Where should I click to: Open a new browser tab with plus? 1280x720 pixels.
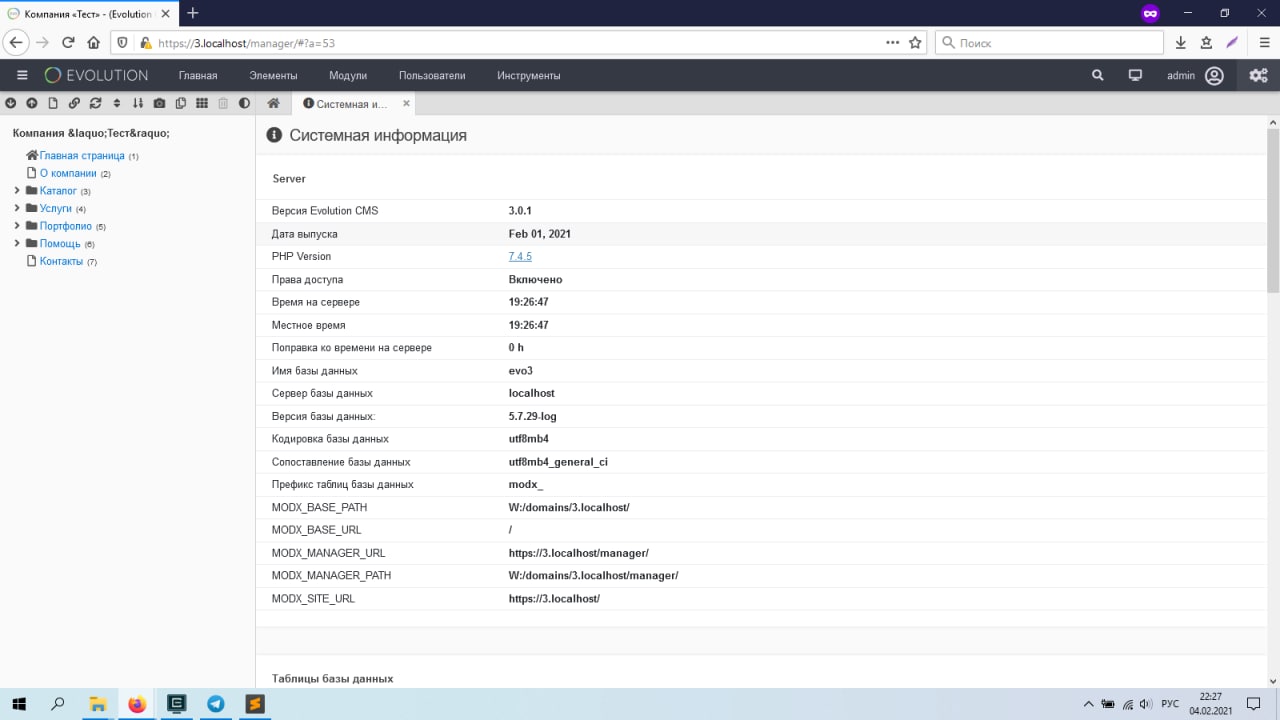pos(193,13)
